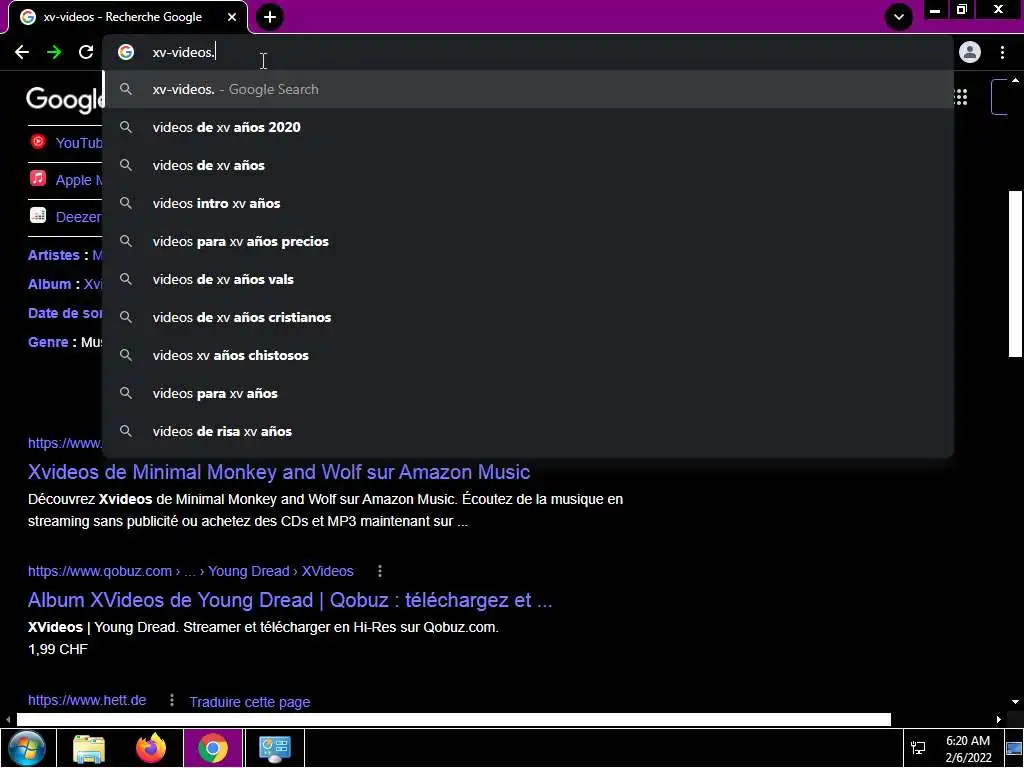Open the tab search dropdown chevron
Viewport: 1024px width, 768px height.
point(899,17)
